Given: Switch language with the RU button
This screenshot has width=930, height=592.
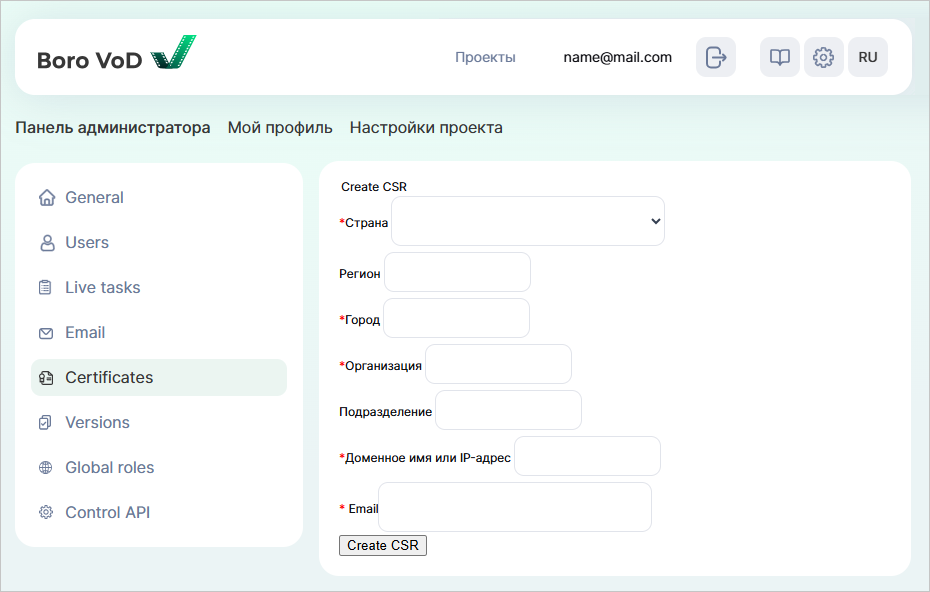Looking at the screenshot, I should coord(868,58).
